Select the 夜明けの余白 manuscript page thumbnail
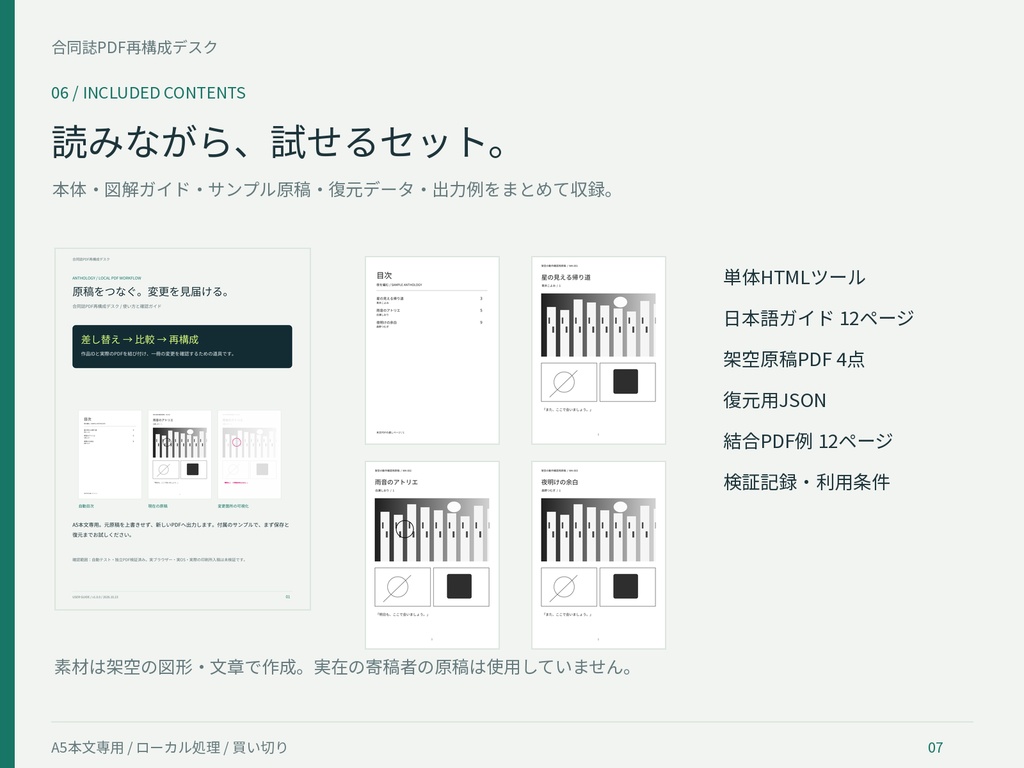1024x768 pixels. [598, 555]
